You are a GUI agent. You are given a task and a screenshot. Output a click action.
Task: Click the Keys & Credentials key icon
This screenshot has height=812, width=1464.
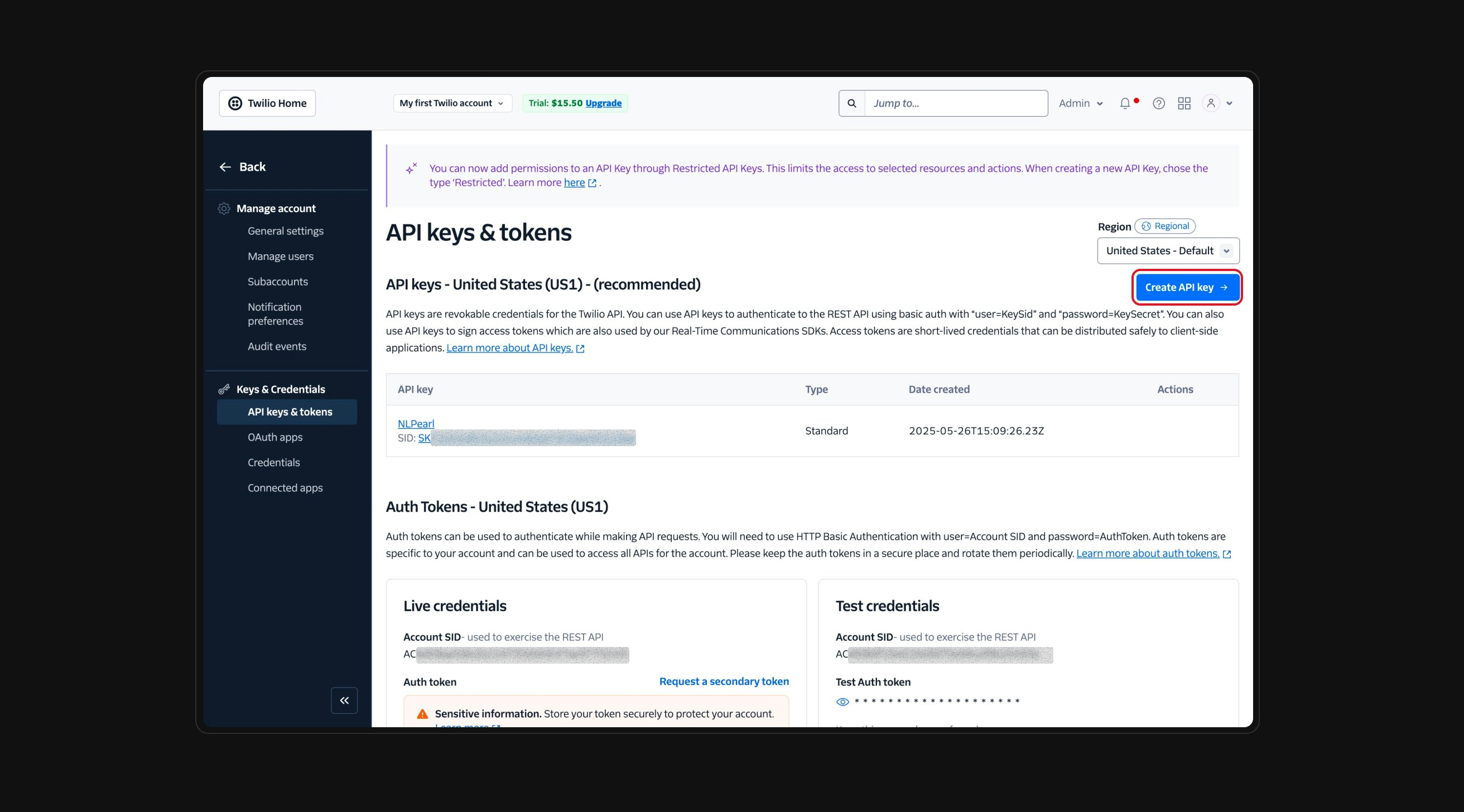(x=224, y=389)
